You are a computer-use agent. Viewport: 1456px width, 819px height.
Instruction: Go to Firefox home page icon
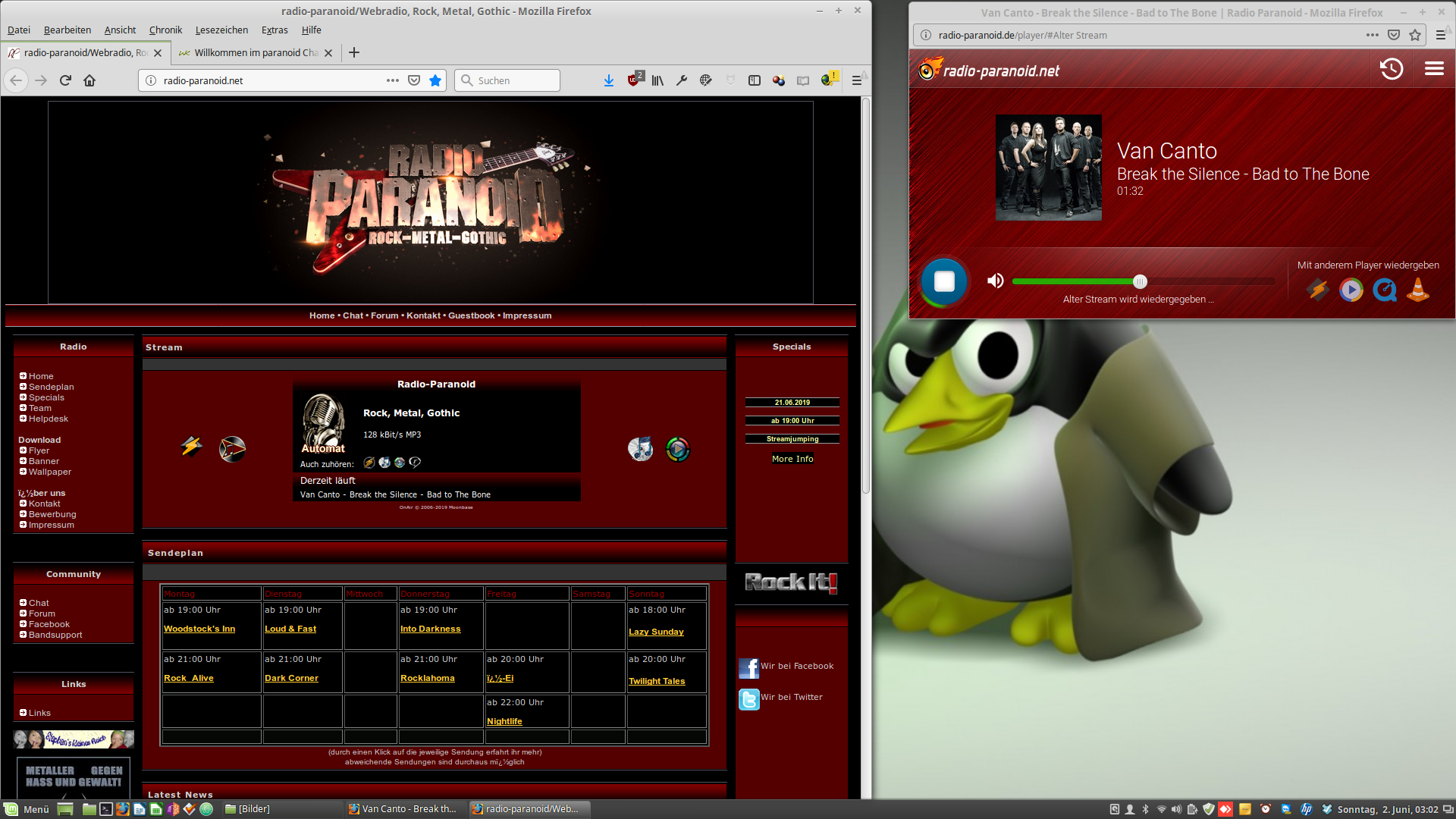point(89,80)
